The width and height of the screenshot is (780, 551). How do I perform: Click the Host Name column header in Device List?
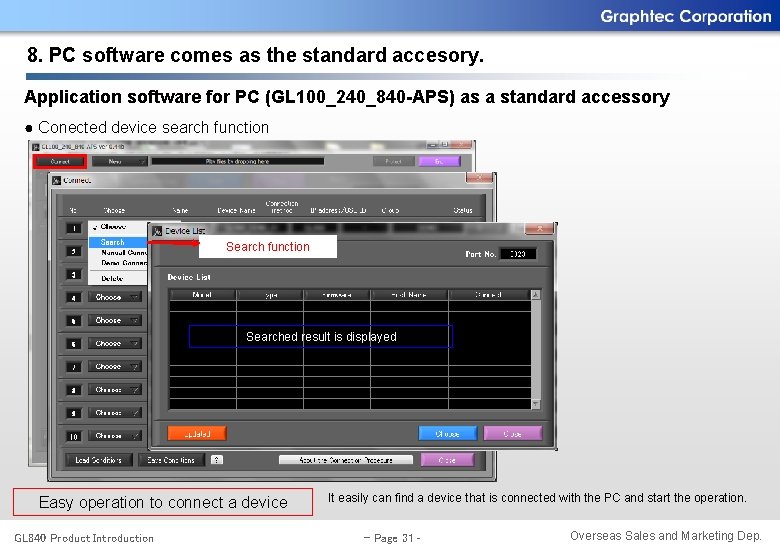pos(409,295)
